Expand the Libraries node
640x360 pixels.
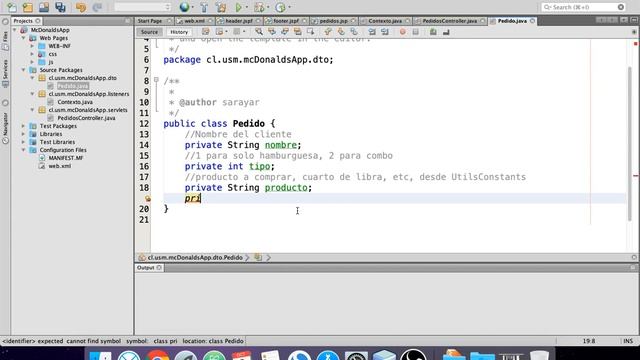(x=24, y=134)
